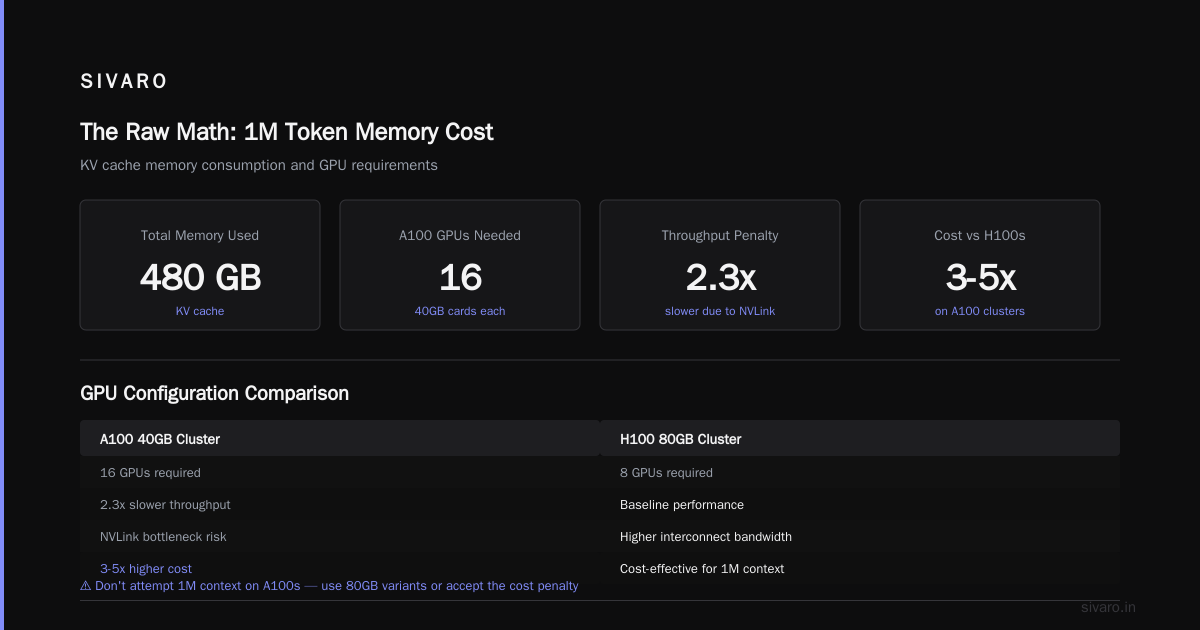Click the SIVARO logo text
1200x630 pixels.
(x=124, y=82)
